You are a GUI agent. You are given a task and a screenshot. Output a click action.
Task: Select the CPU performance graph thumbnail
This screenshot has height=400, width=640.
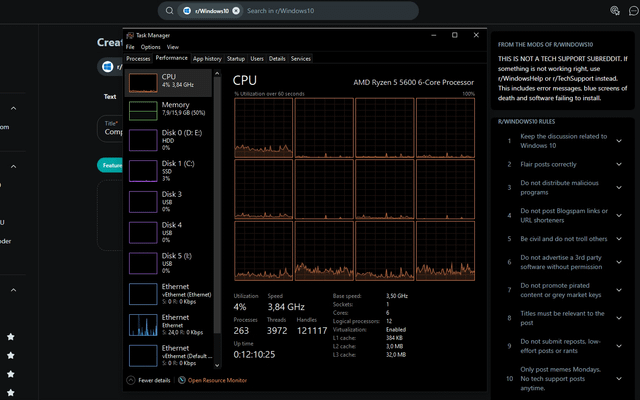[x=143, y=83]
